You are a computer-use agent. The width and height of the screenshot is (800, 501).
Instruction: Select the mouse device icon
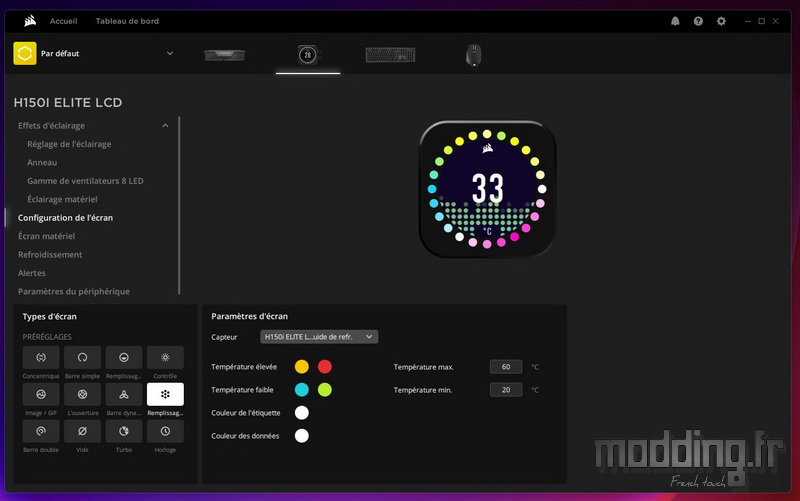click(473, 55)
